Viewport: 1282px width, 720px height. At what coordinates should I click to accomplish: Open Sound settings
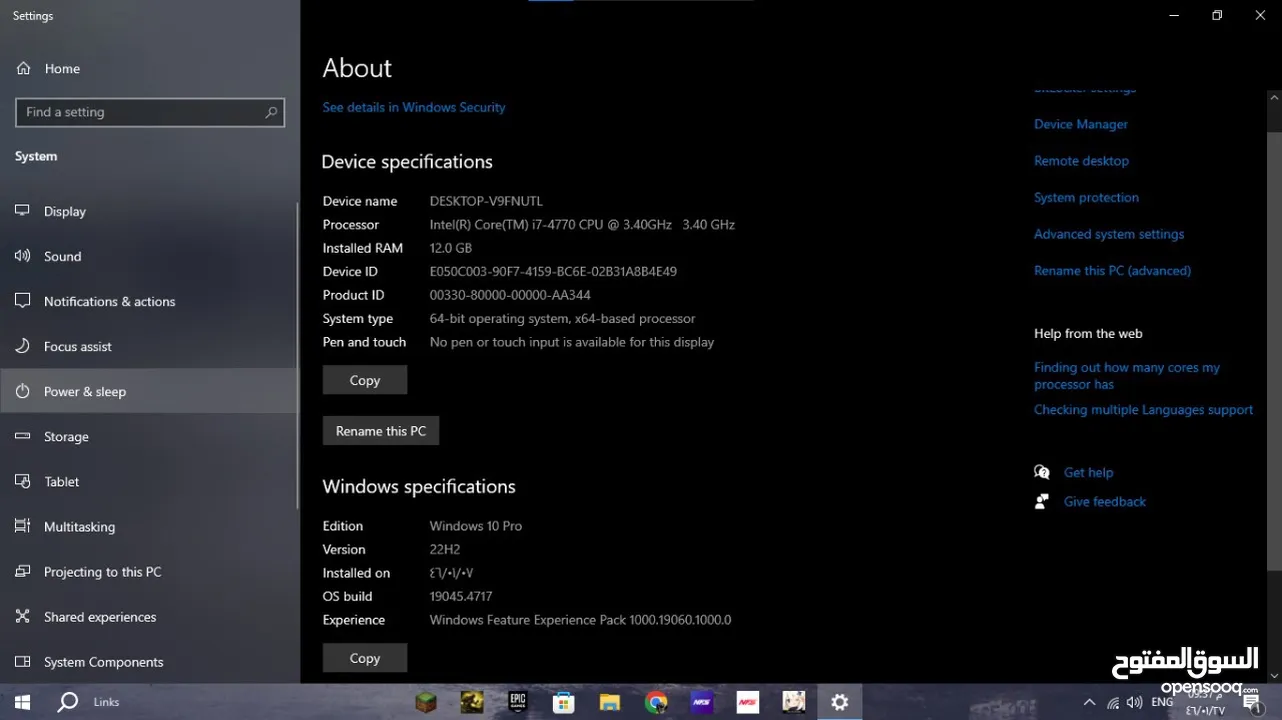coord(150,256)
